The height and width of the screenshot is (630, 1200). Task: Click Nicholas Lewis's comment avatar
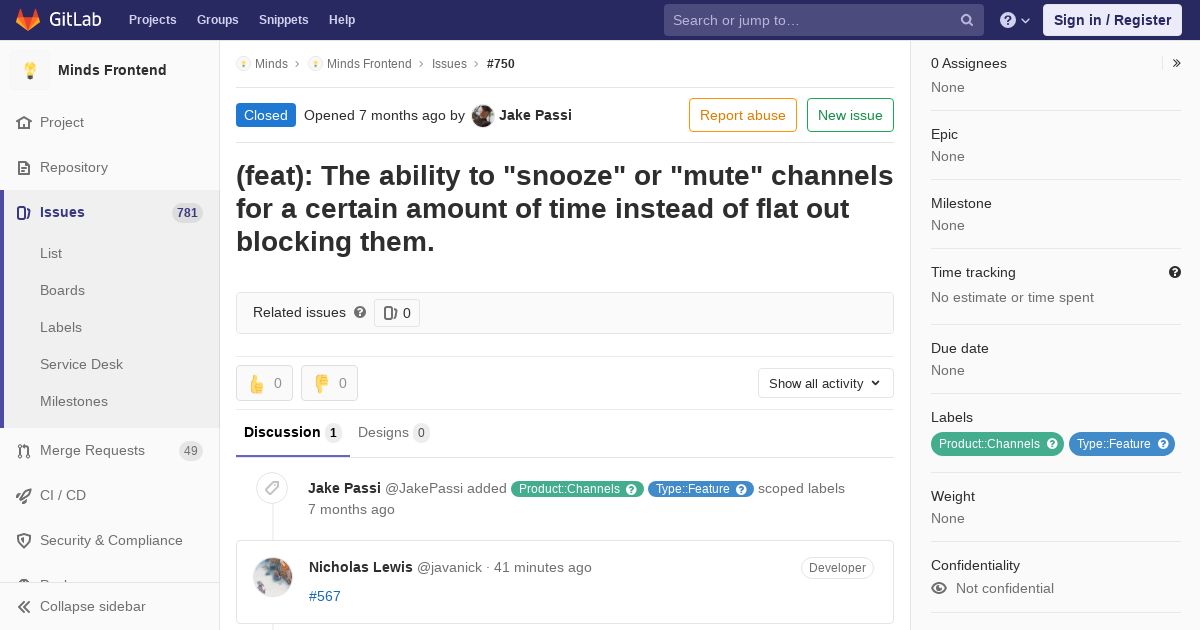[273, 578]
